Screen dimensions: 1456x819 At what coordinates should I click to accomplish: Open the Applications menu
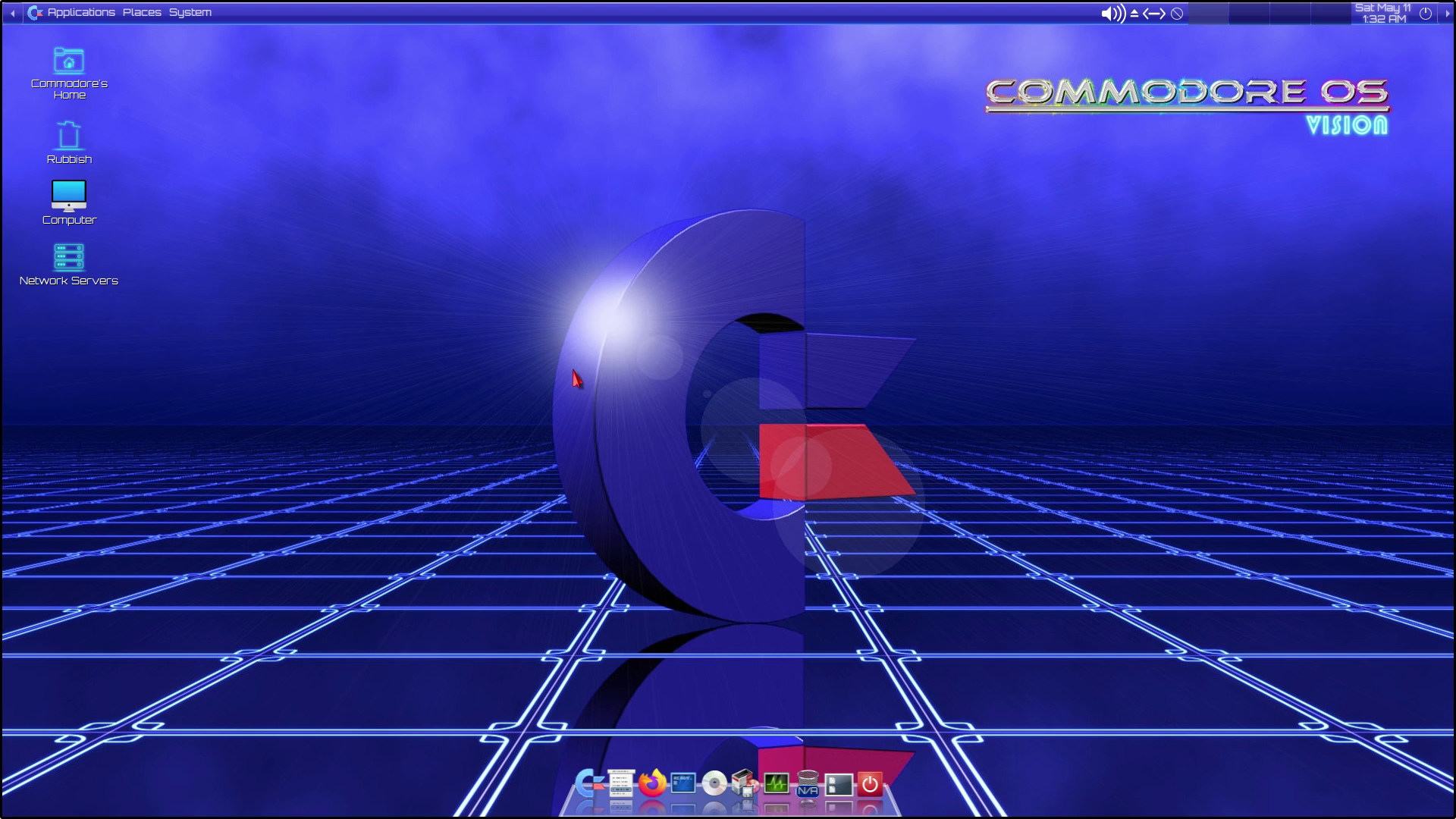point(82,12)
